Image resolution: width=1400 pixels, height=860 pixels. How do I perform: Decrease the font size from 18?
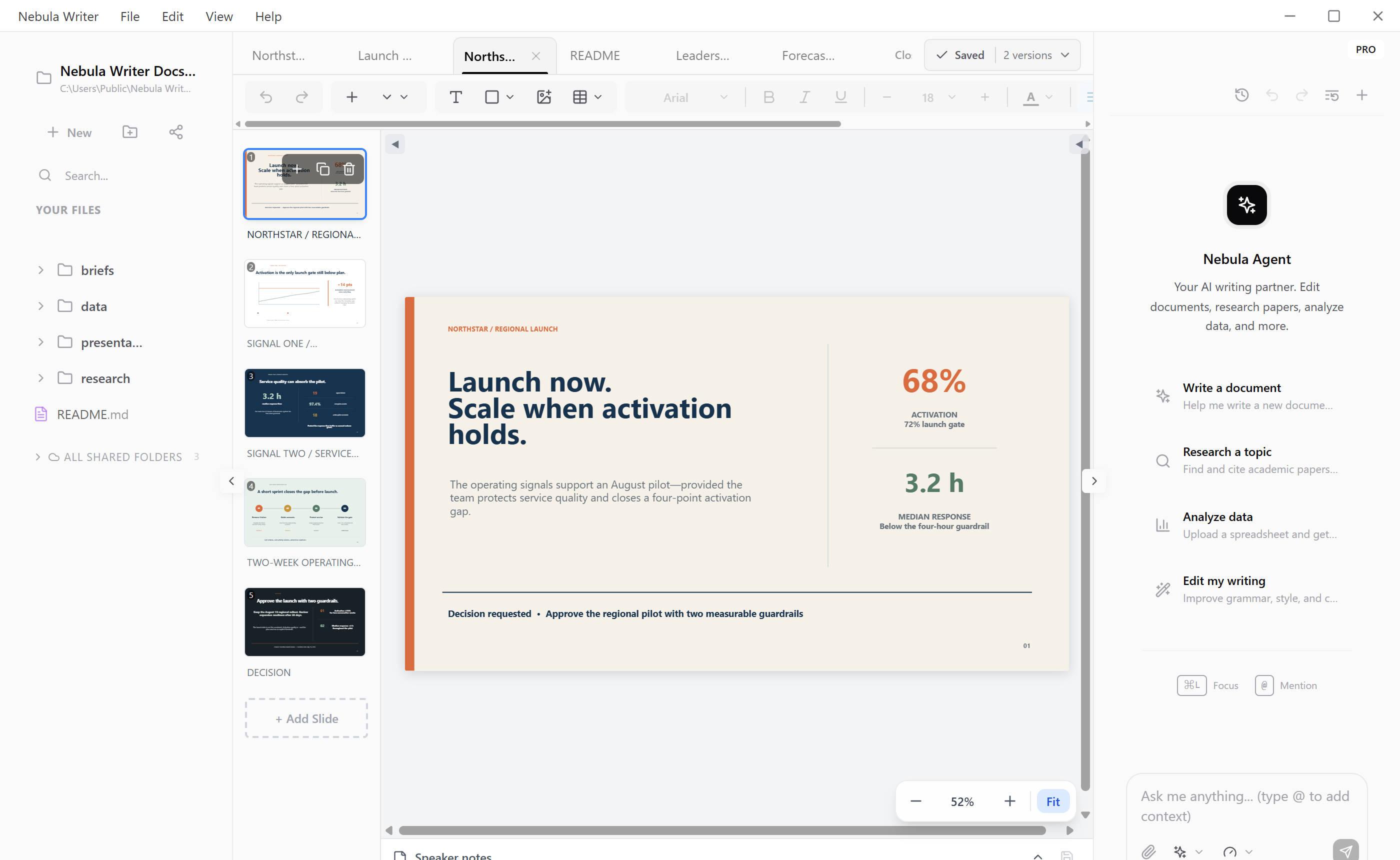886,97
